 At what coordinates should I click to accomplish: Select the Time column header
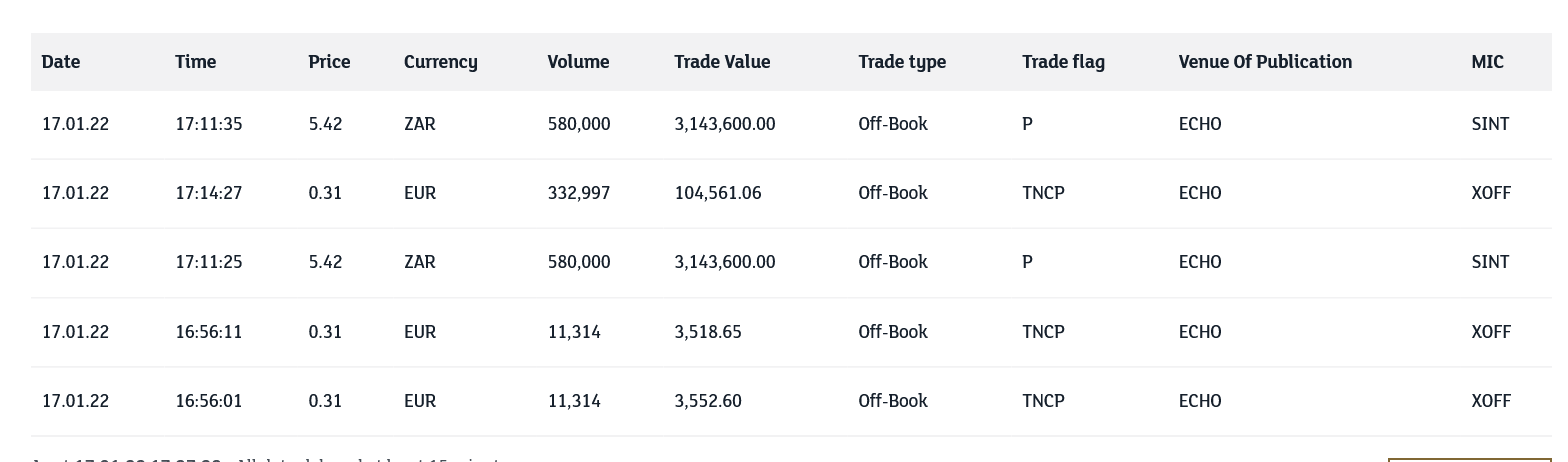(195, 62)
